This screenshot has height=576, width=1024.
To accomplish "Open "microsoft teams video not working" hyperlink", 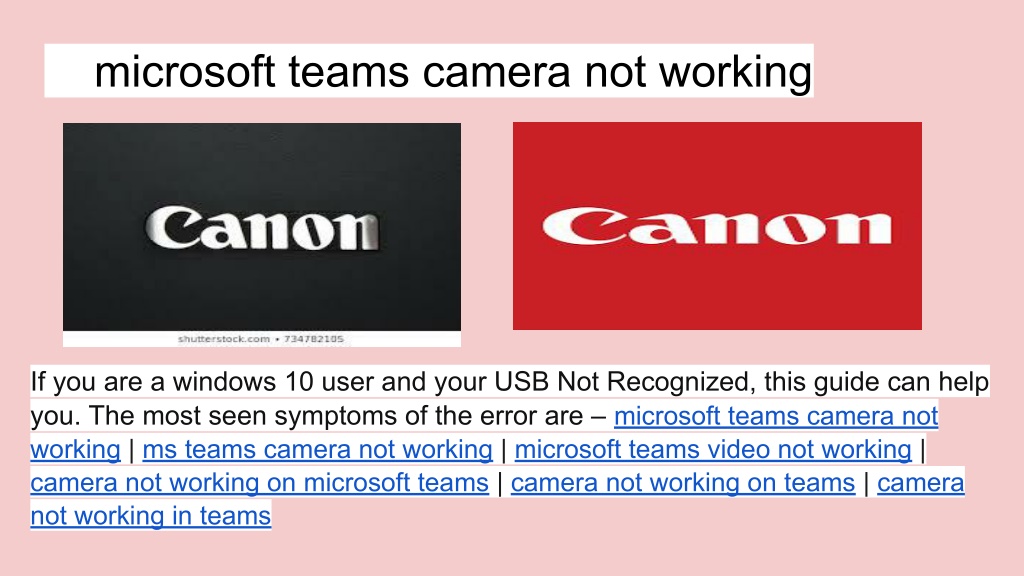I will pos(713,449).
